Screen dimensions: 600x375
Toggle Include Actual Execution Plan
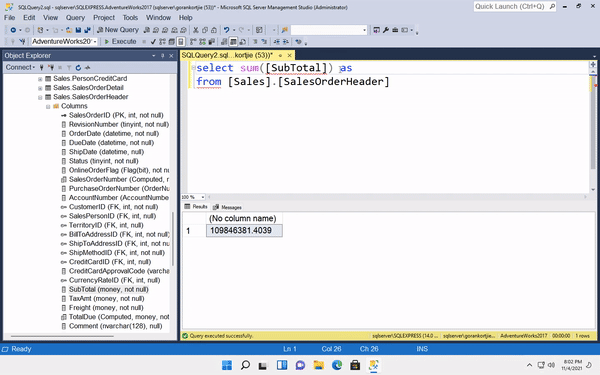193,41
